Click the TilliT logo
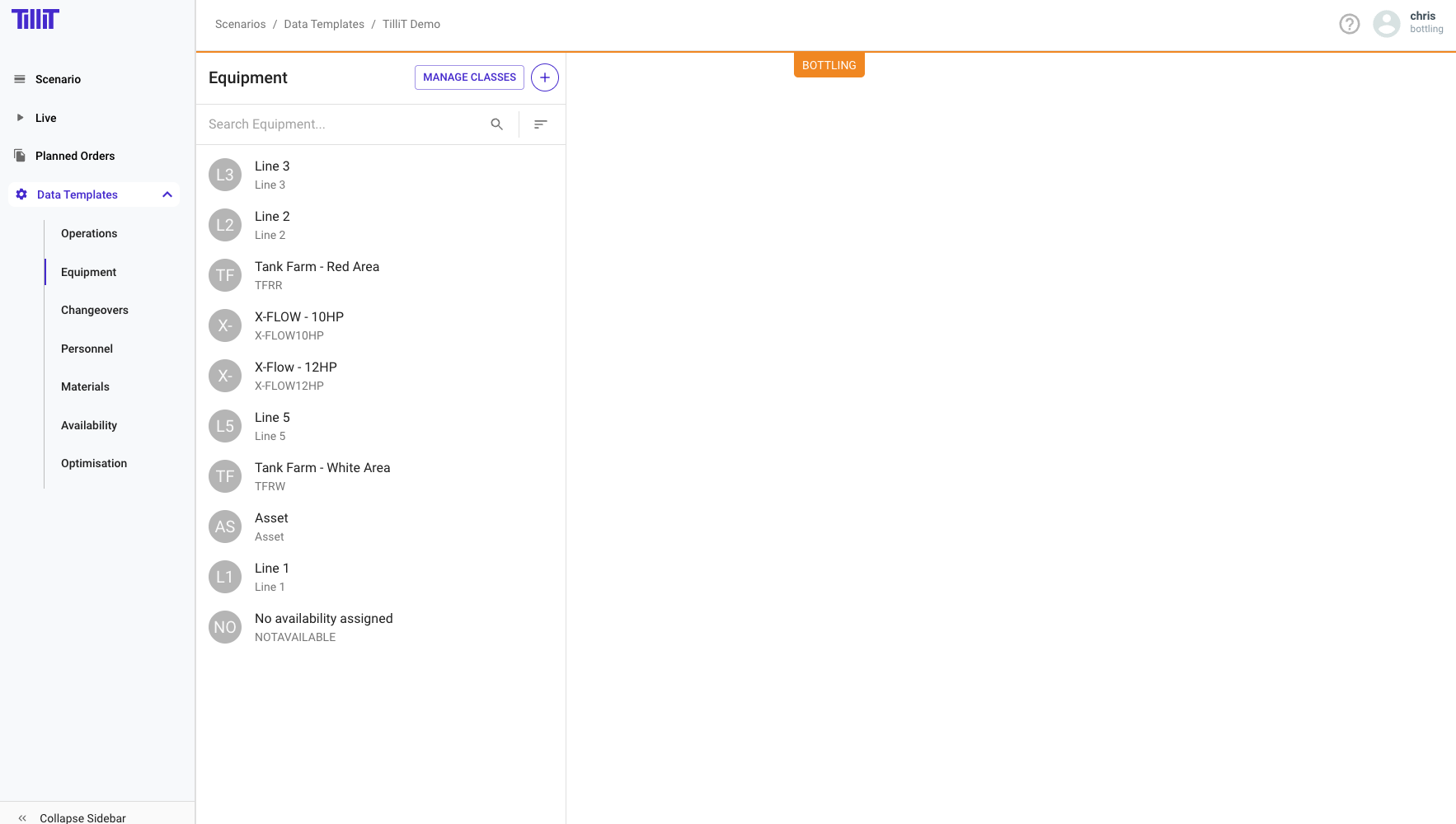This screenshot has height=824, width=1456. click(35, 19)
